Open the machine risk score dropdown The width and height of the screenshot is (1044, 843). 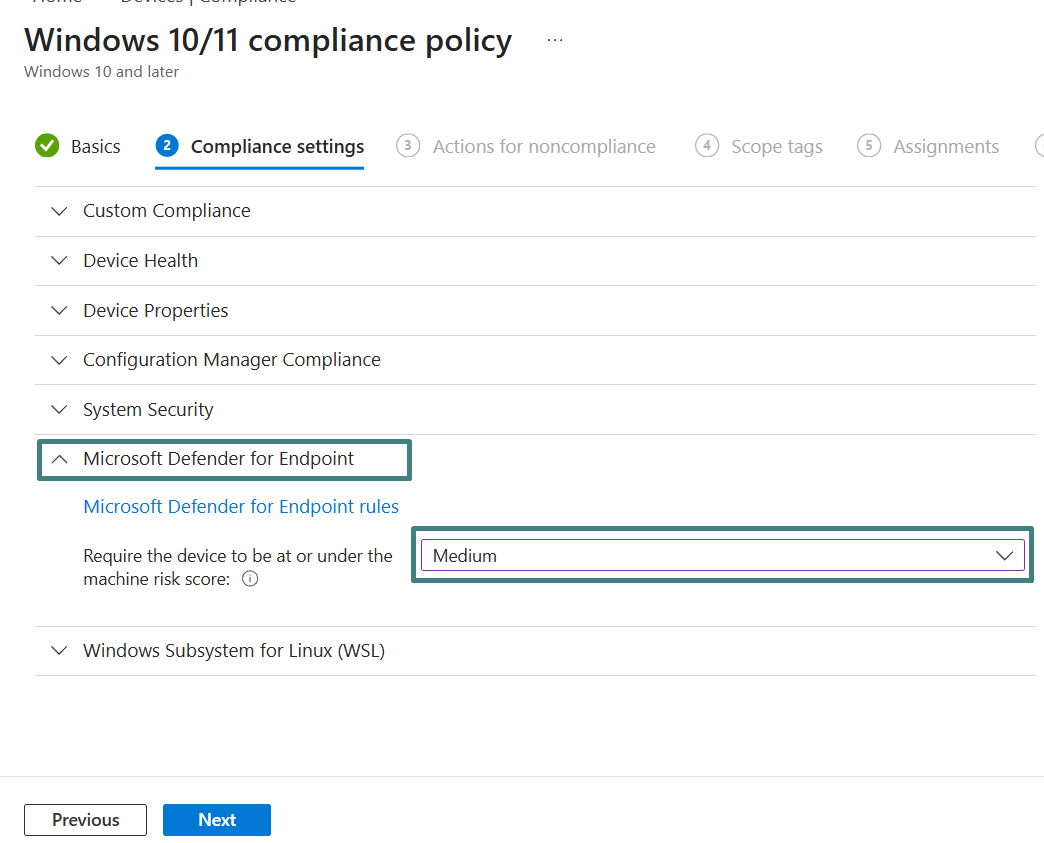point(722,556)
